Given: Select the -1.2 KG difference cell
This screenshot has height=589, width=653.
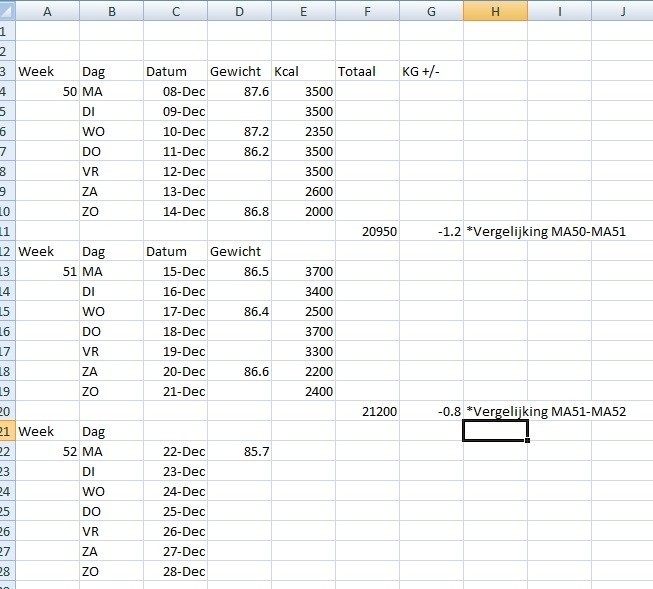Looking at the screenshot, I should click(x=431, y=231).
